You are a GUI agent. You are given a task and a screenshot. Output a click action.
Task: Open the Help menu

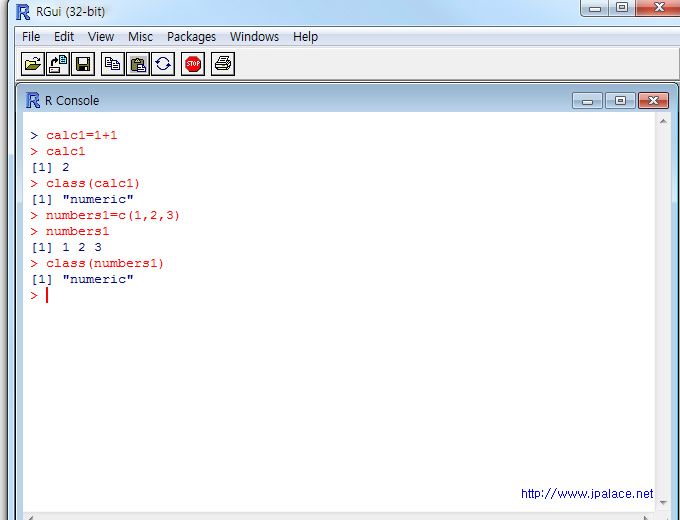click(305, 37)
